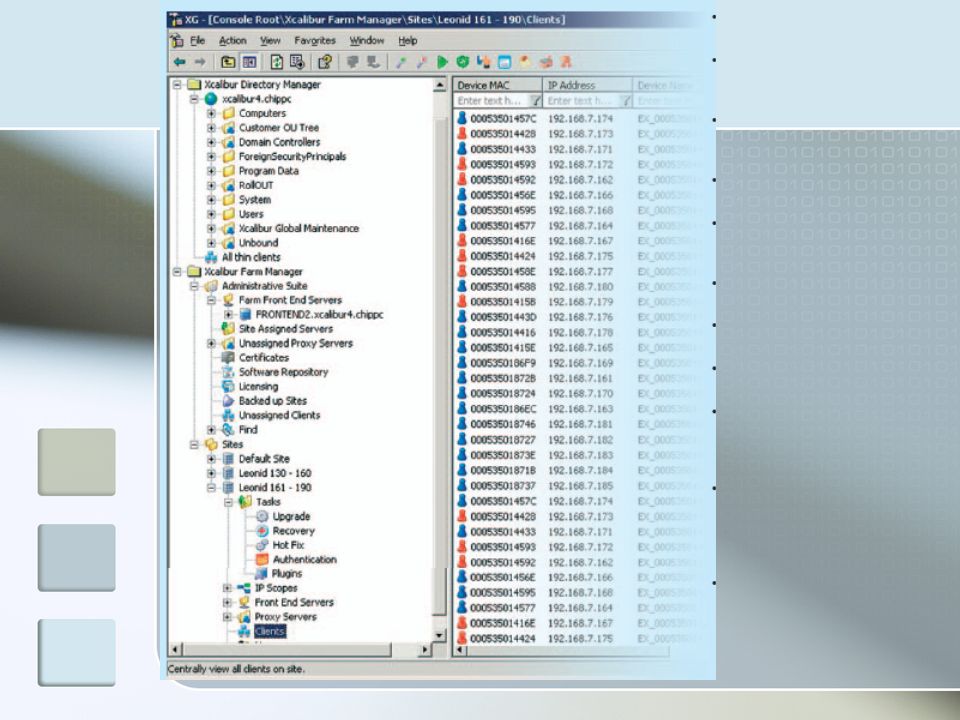Click the Recovery task icon

click(262, 531)
